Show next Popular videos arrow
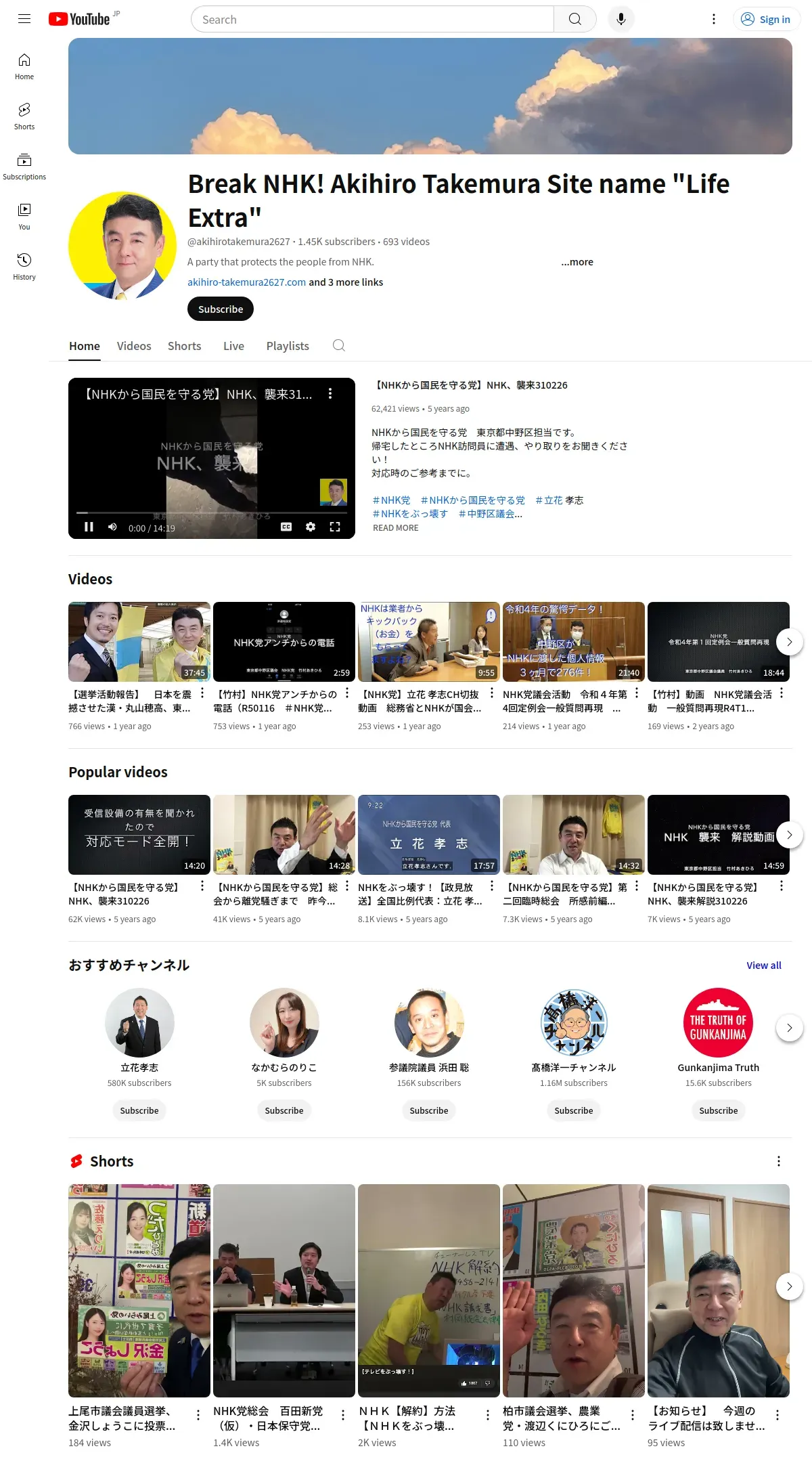Screen dimensions: 812x1478 789,835
